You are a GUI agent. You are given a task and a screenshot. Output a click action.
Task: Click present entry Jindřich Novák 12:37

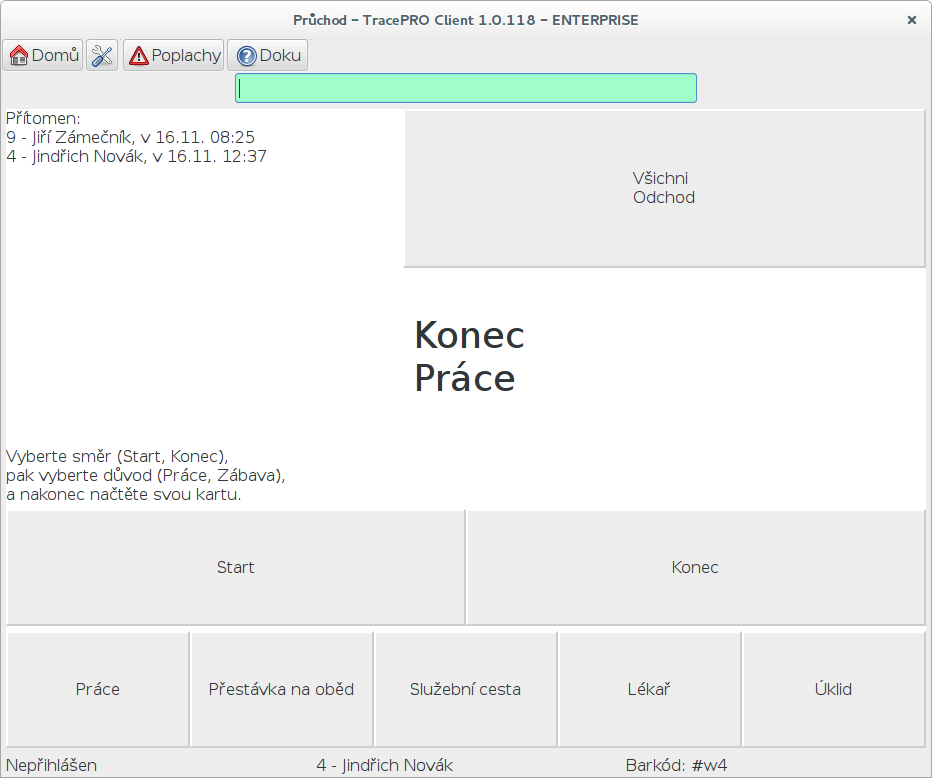[x=136, y=156]
